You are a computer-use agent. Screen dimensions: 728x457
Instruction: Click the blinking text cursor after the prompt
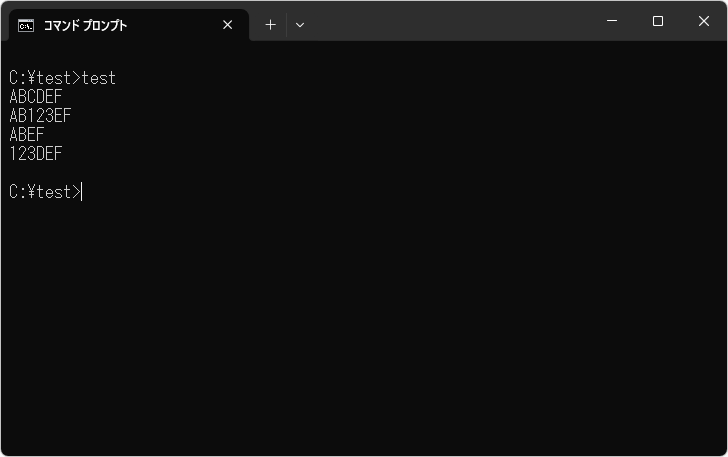[x=82, y=192]
